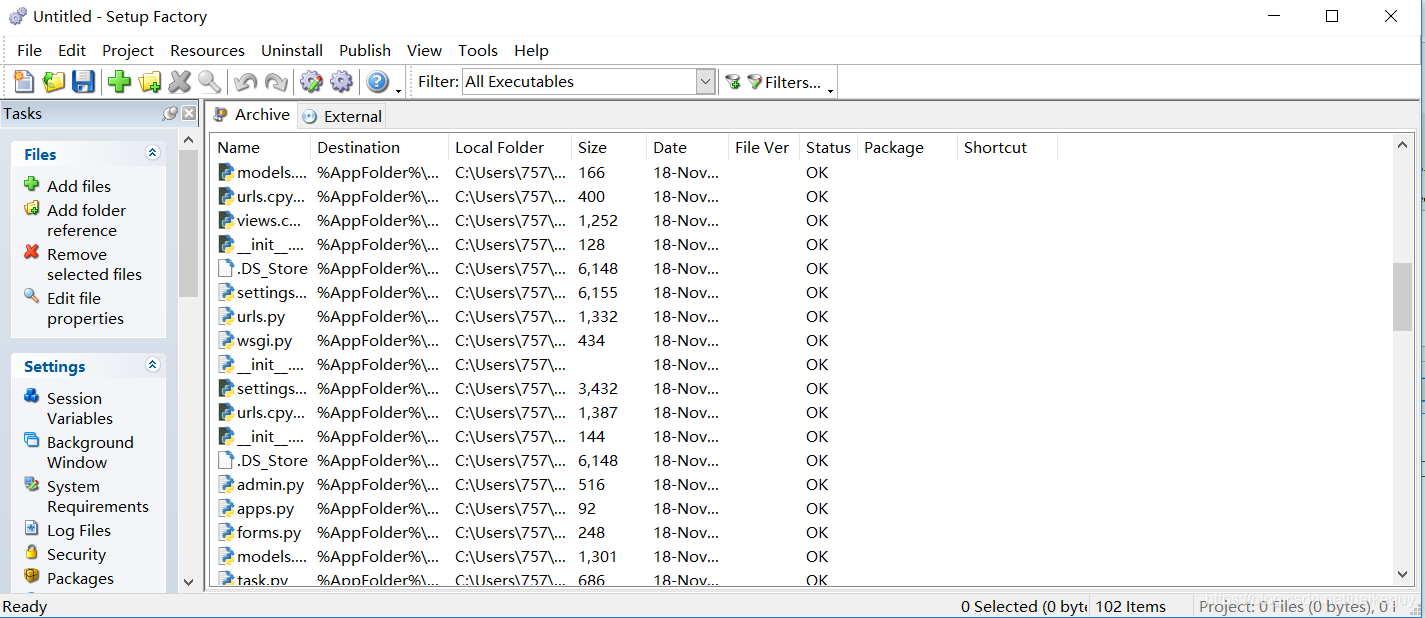Click the file list scrollbar up arrow
This screenshot has width=1425, height=618.
(x=1403, y=146)
